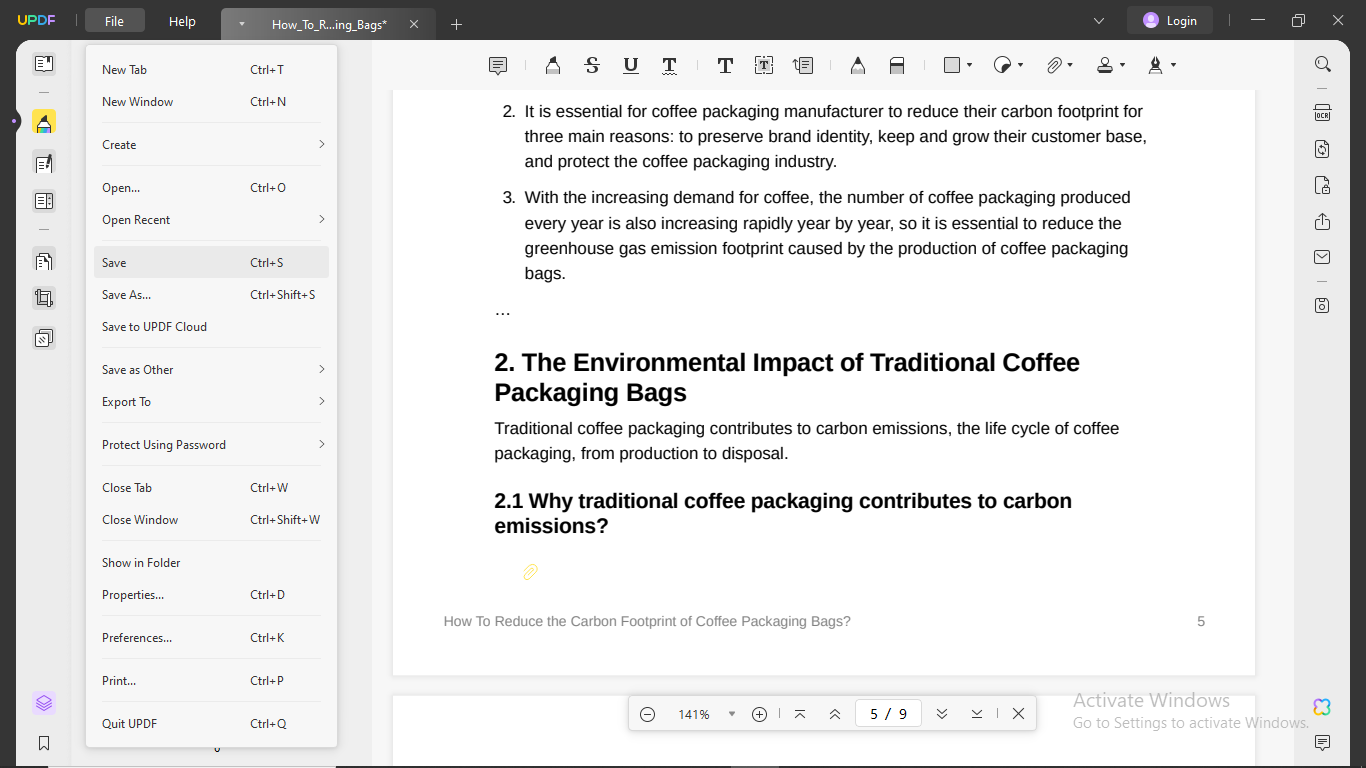This screenshot has height=768, width=1366.
Task: Open the Sticky Note comment tool
Action: coord(497,65)
